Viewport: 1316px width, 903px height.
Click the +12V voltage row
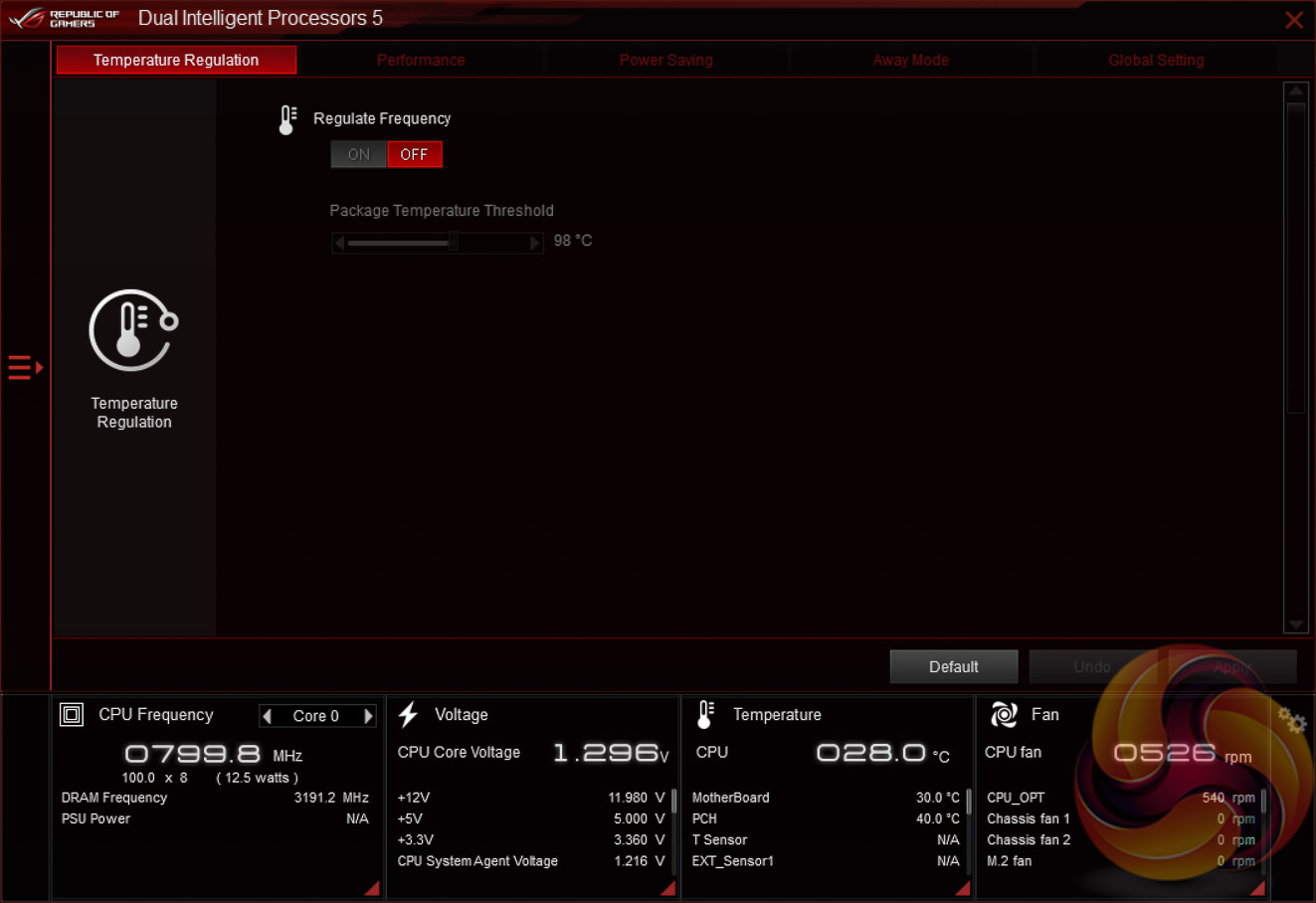pos(531,798)
